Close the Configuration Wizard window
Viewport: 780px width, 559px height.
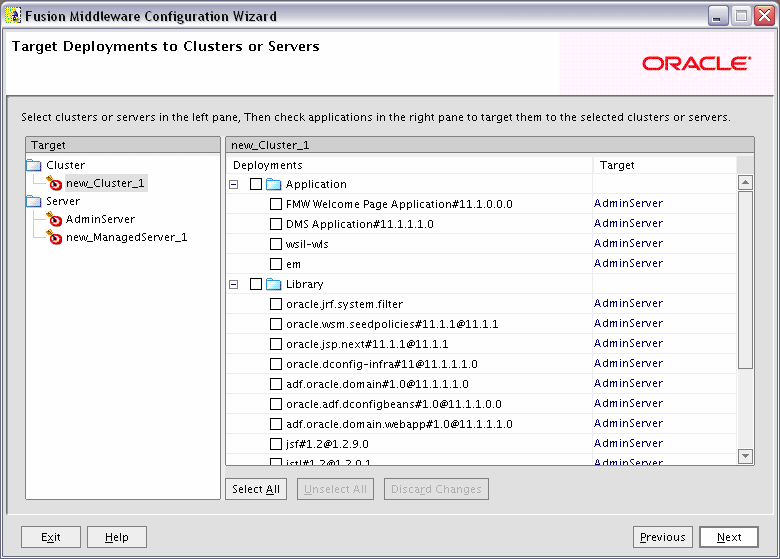click(764, 16)
